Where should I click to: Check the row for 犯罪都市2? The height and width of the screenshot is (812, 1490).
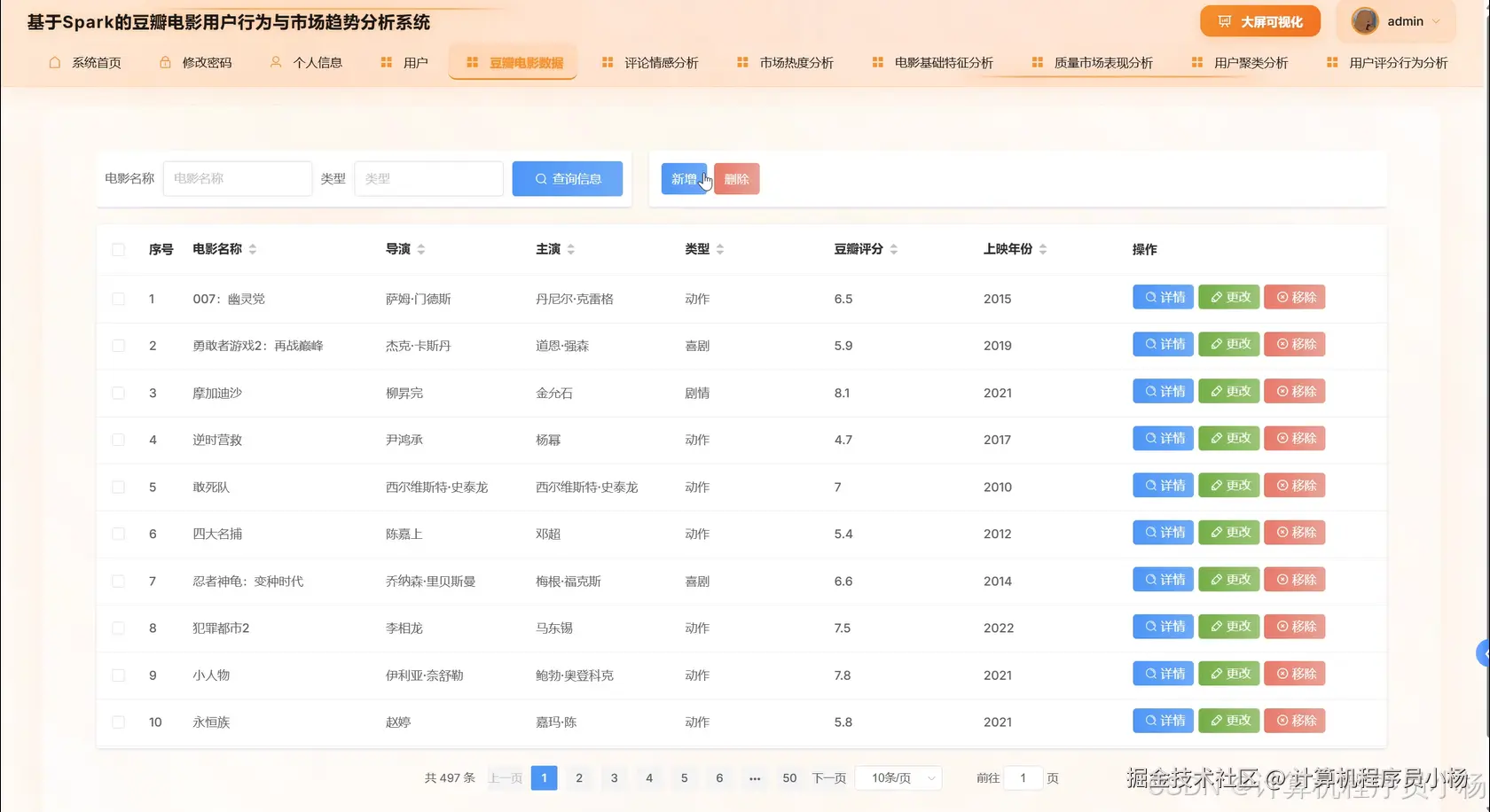coord(118,628)
